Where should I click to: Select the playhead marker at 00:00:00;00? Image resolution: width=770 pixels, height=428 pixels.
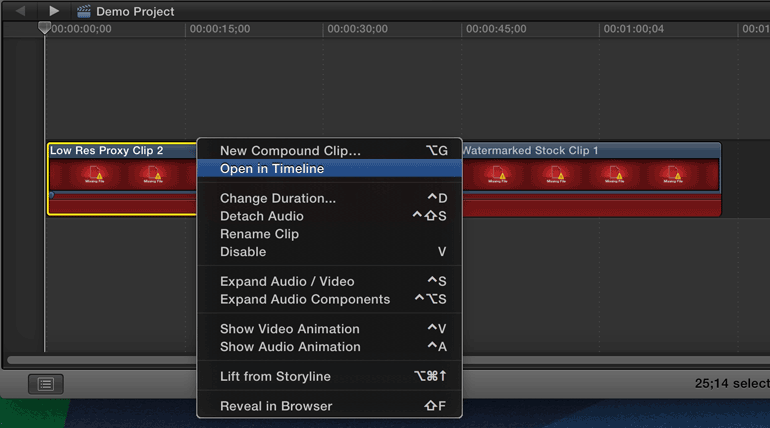[x=45, y=27]
